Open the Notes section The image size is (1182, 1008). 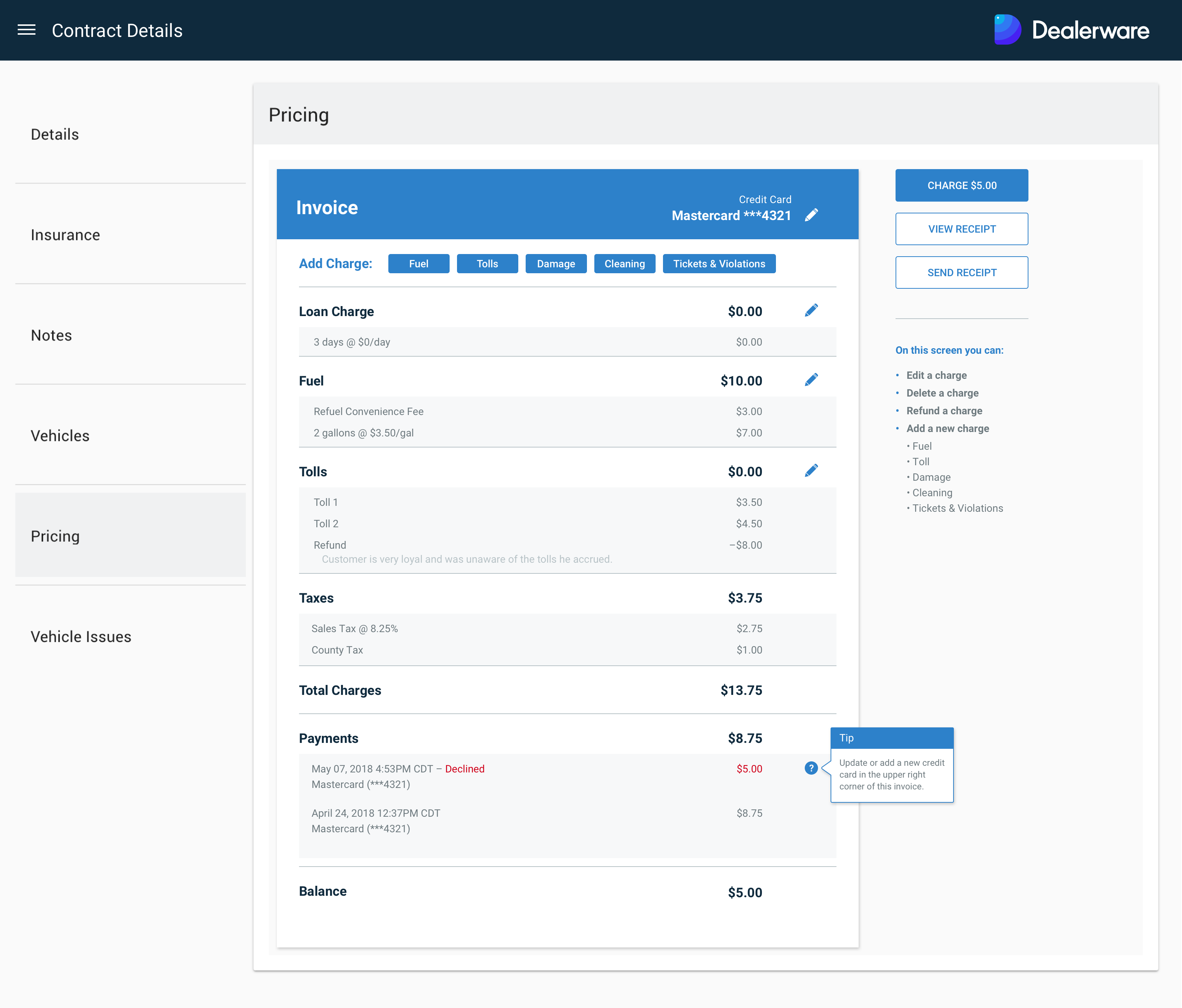click(51, 335)
